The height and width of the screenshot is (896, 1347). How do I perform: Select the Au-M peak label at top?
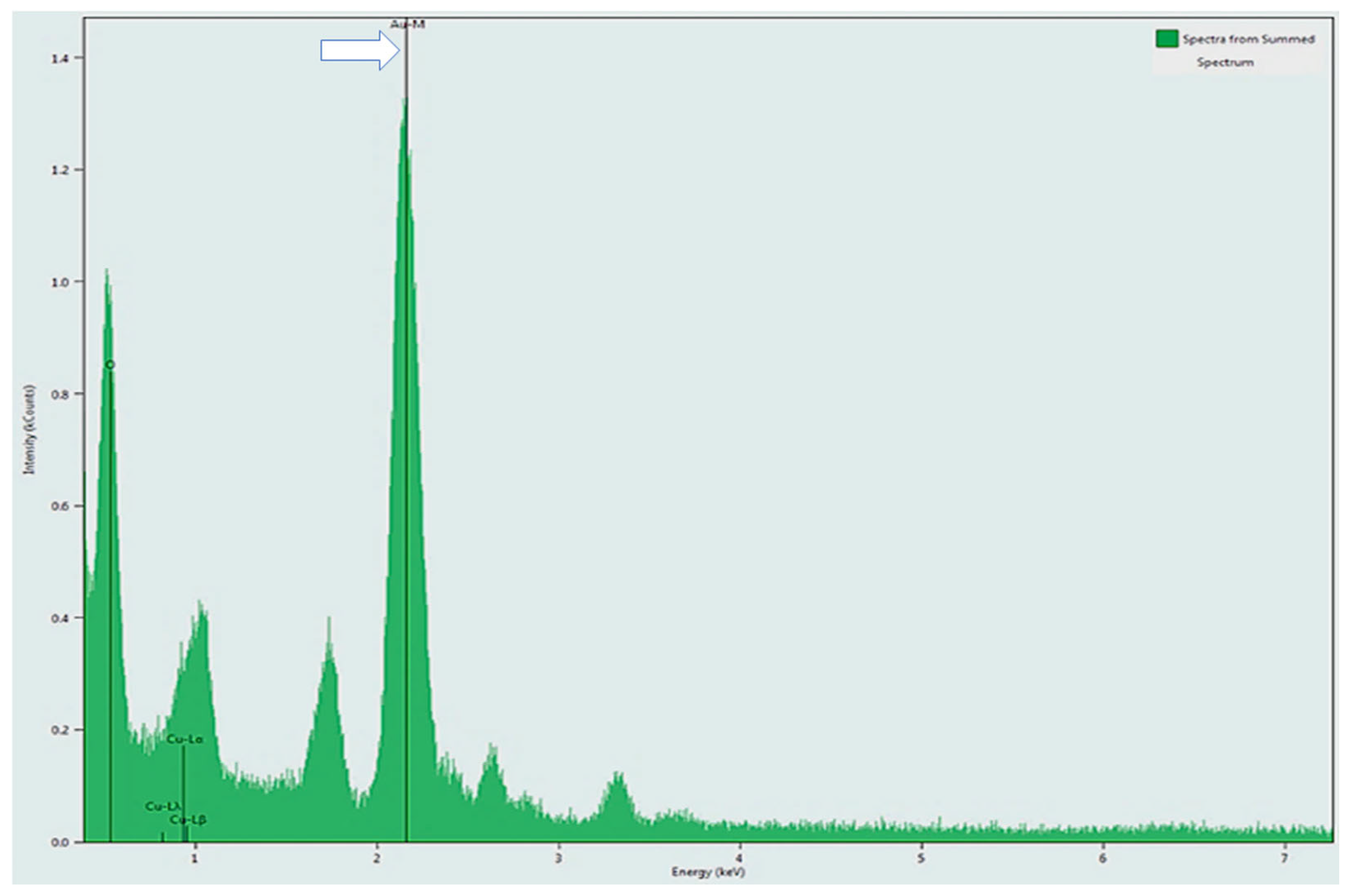407,25
